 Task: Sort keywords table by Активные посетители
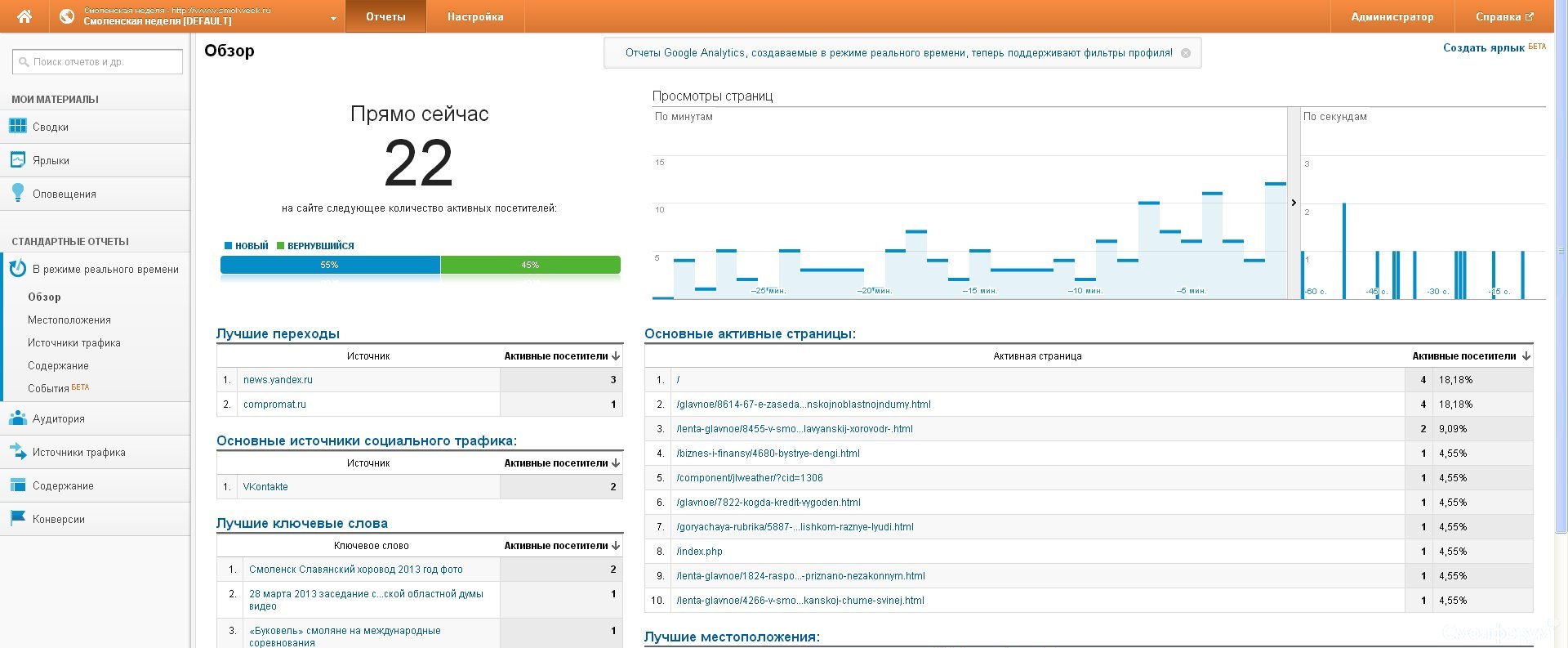tap(562, 546)
